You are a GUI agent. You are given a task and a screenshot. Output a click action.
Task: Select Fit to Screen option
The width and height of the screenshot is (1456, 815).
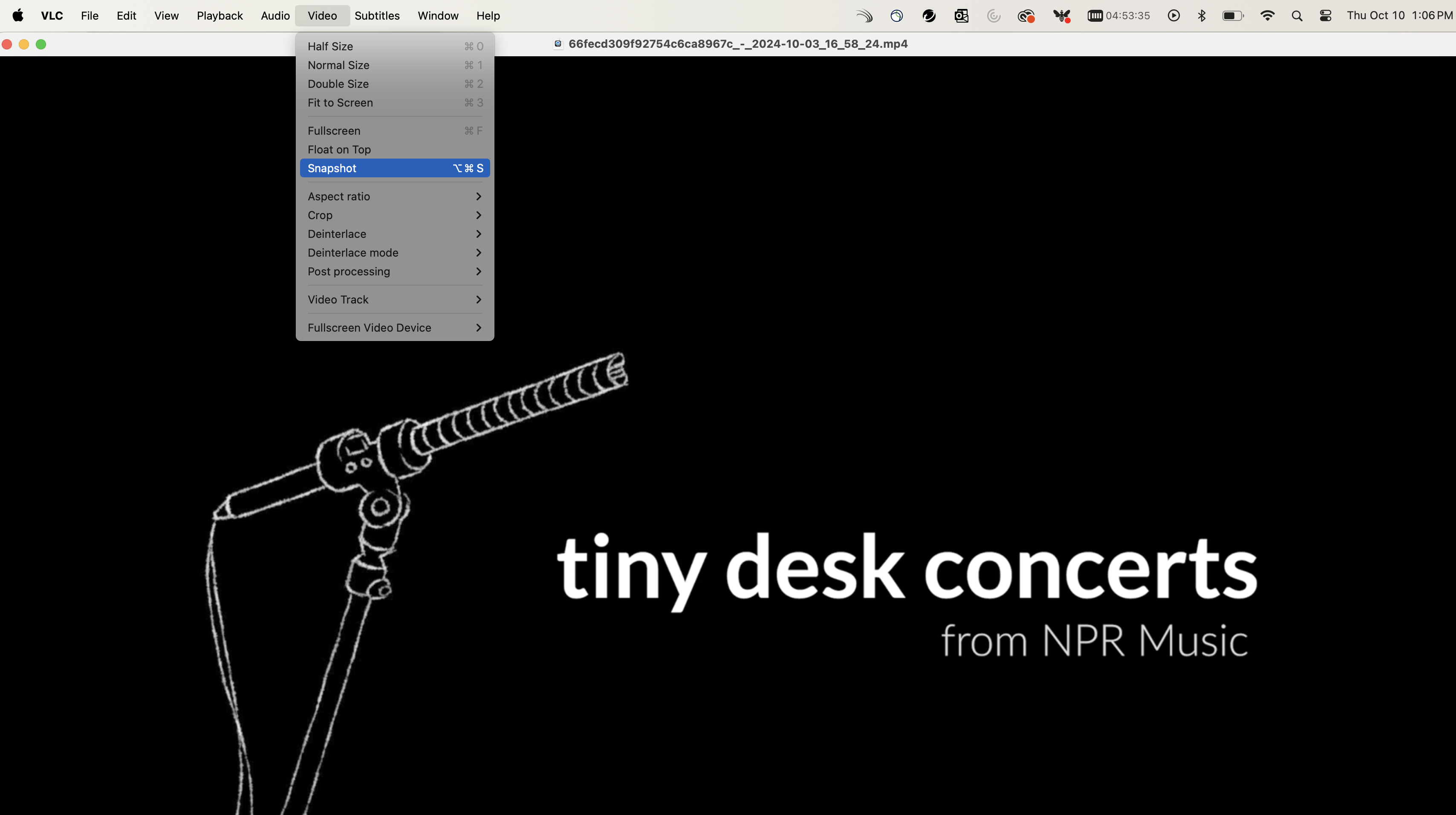(395, 102)
